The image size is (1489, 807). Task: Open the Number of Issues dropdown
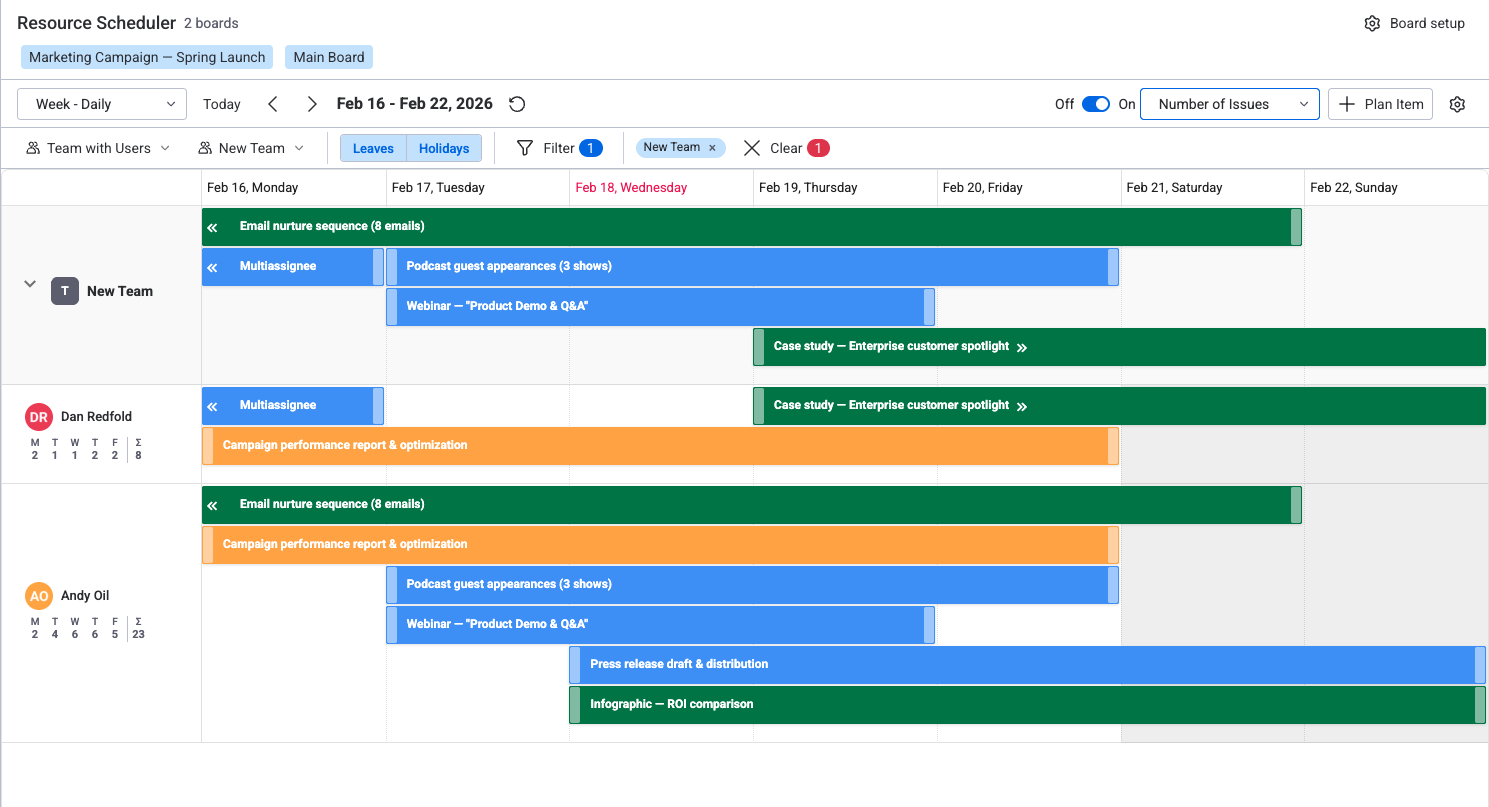tap(1229, 103)
